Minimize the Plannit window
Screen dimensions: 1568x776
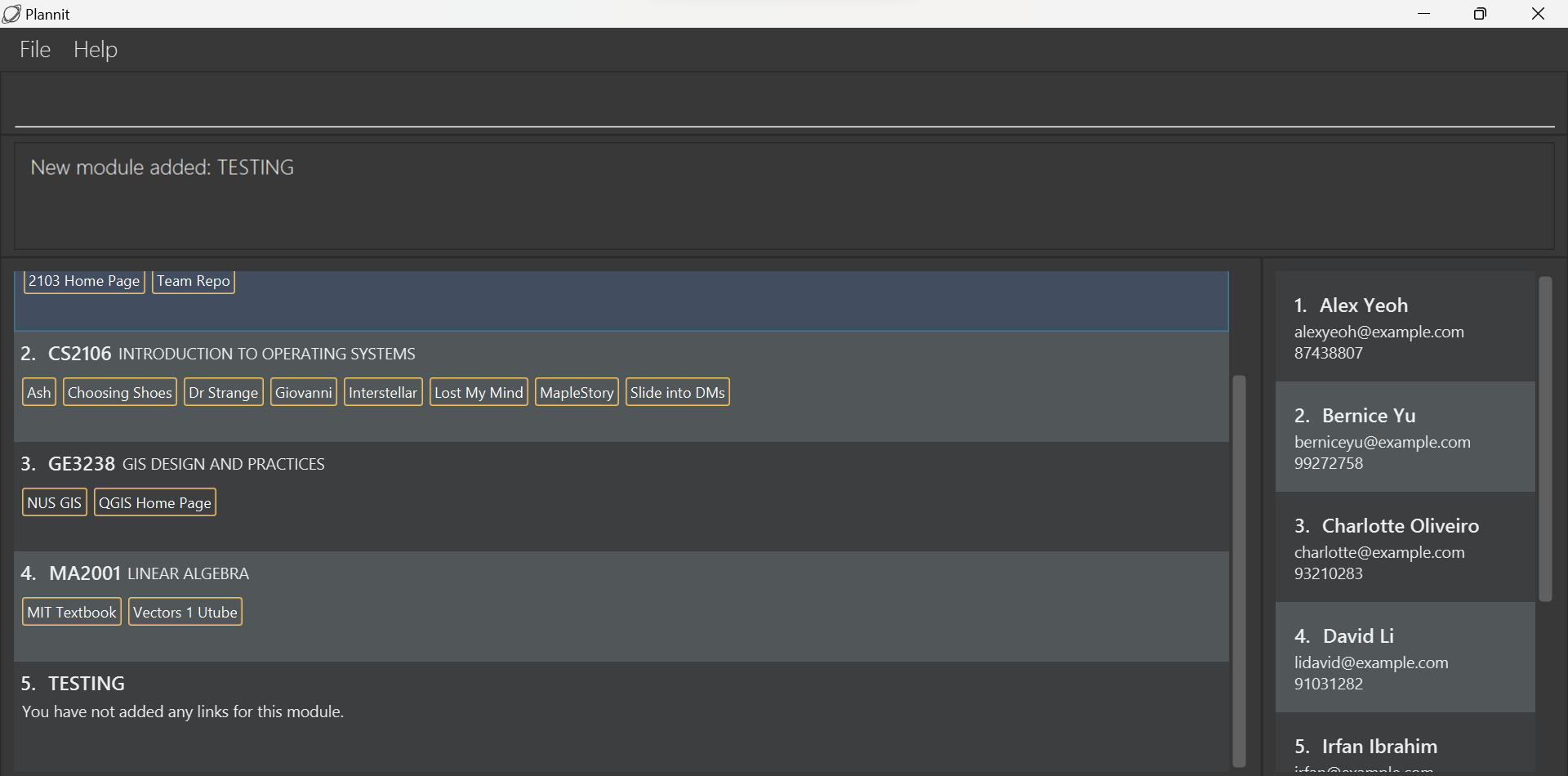pos(1424,14)
